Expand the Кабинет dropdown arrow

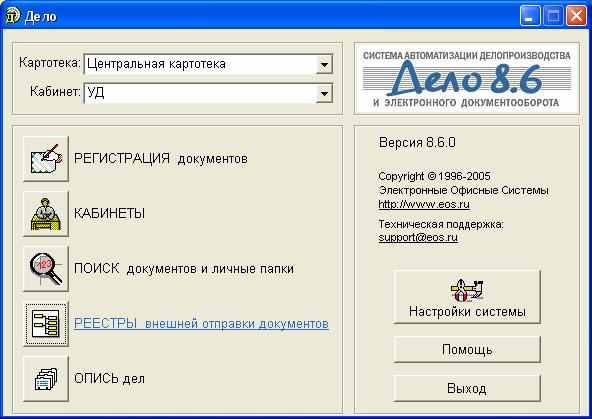click(x=324, y=93)
